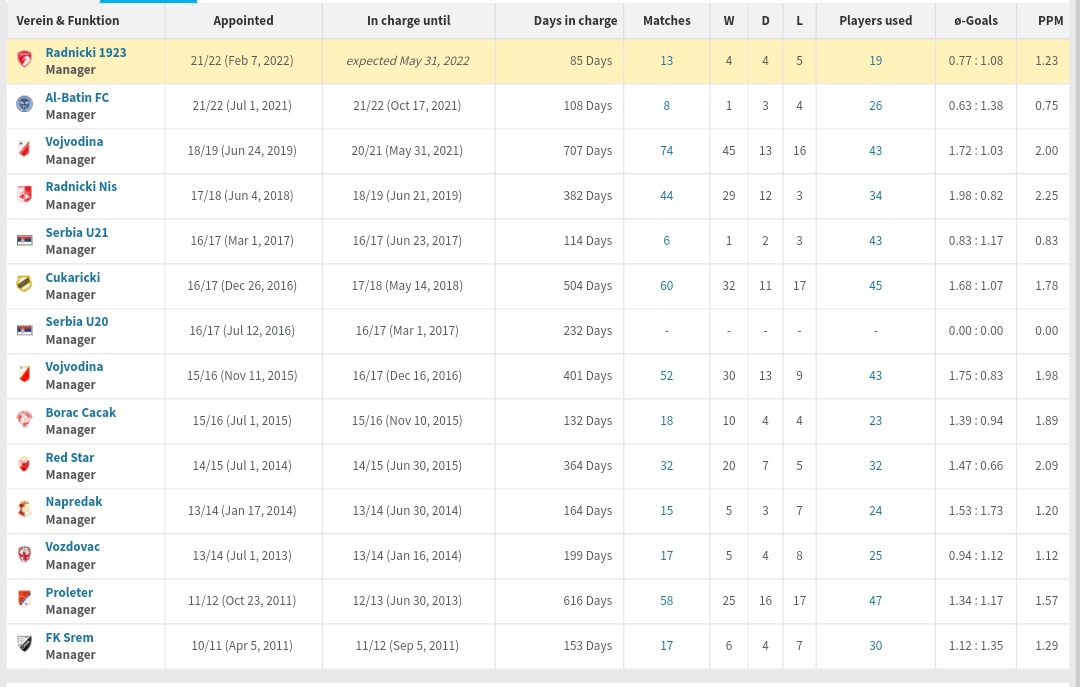Click the Napredak club crest icon
The height and width of the screenshot is (687, 1080).
24,510
